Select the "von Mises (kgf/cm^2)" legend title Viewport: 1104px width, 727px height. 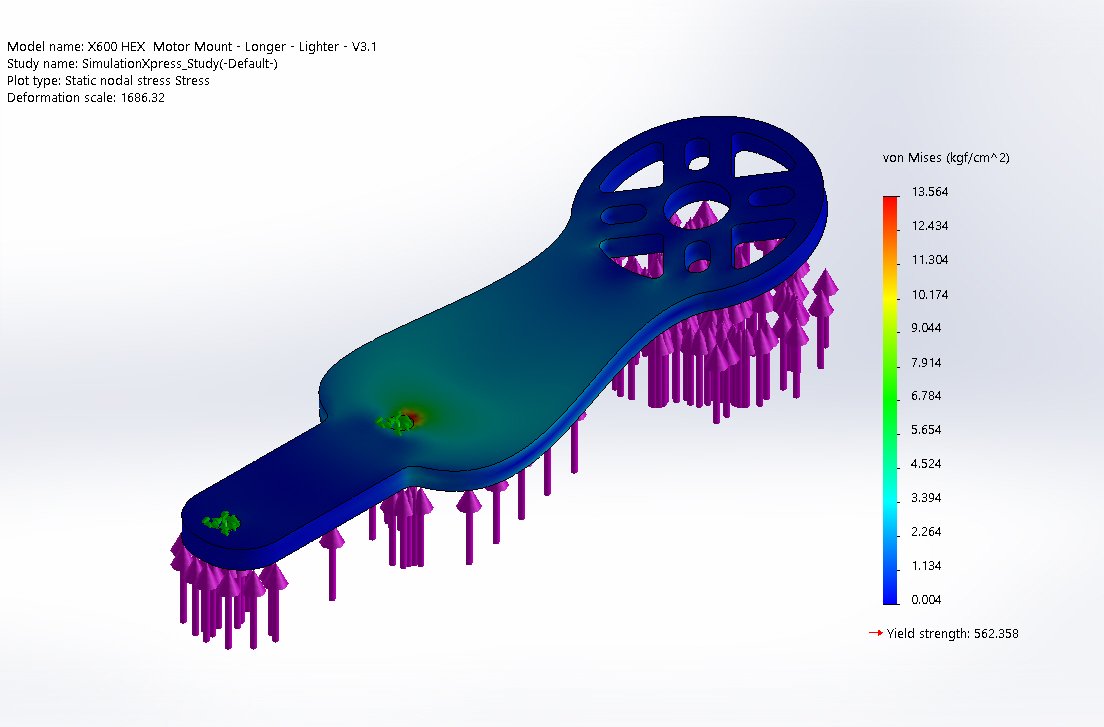coord(946,158)
